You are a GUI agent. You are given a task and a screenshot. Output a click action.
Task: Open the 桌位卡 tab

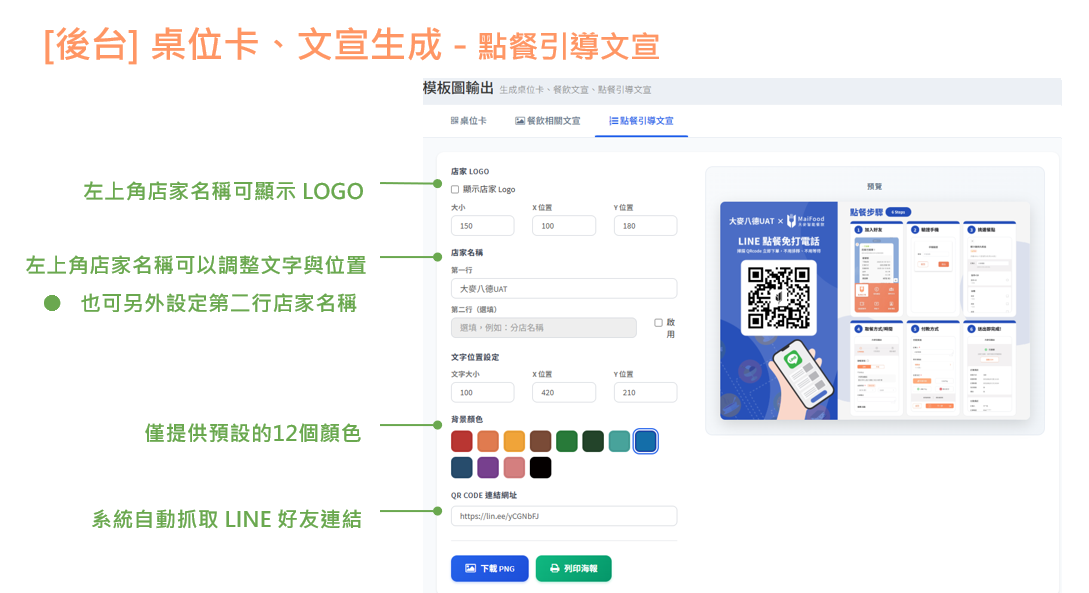[468, 121]
